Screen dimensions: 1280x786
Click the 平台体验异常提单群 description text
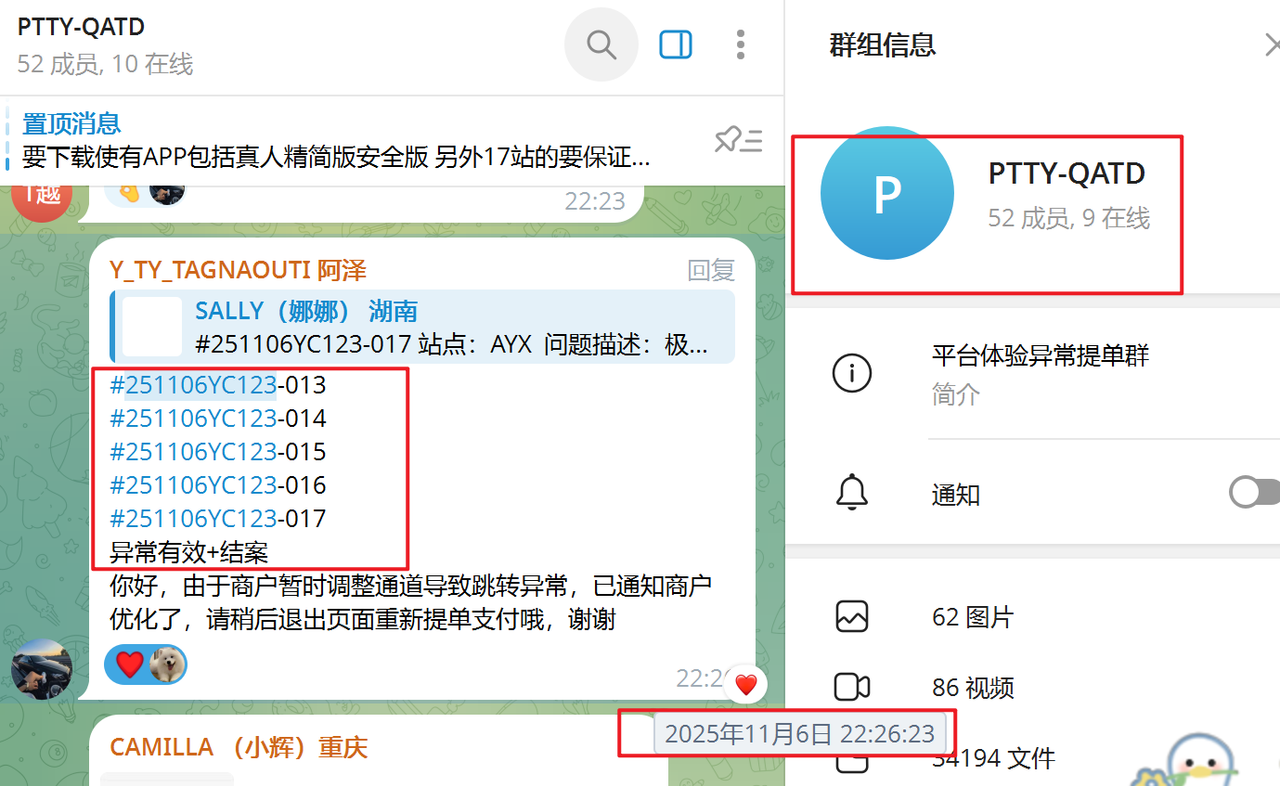point(1040,355)
